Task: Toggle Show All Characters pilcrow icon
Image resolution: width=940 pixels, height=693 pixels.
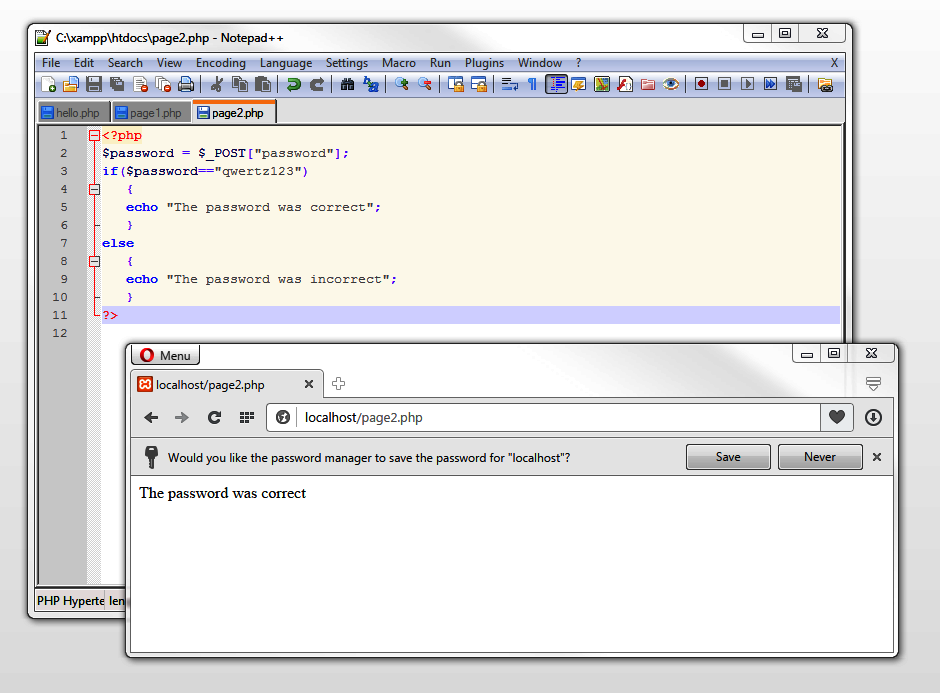Action: pos(532,85)
